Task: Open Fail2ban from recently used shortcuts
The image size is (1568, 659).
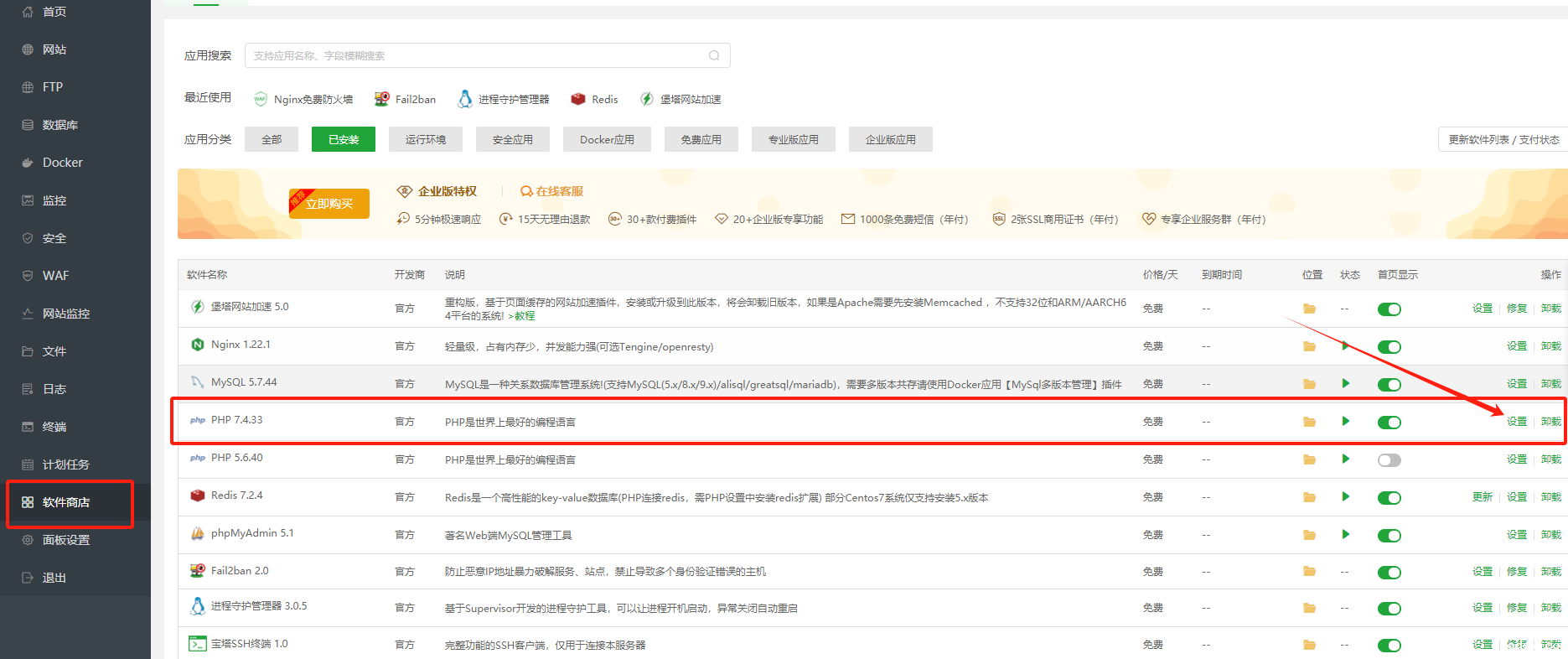Action: click(x=406, y=99)
